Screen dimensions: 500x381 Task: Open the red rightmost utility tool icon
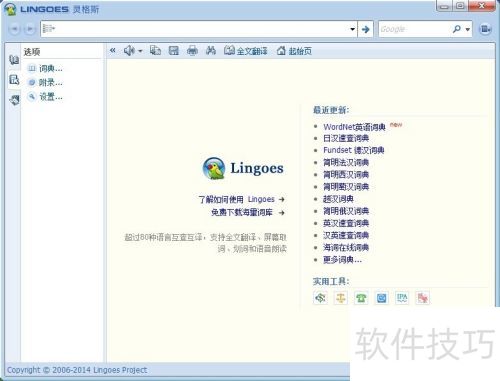[423, 298]
